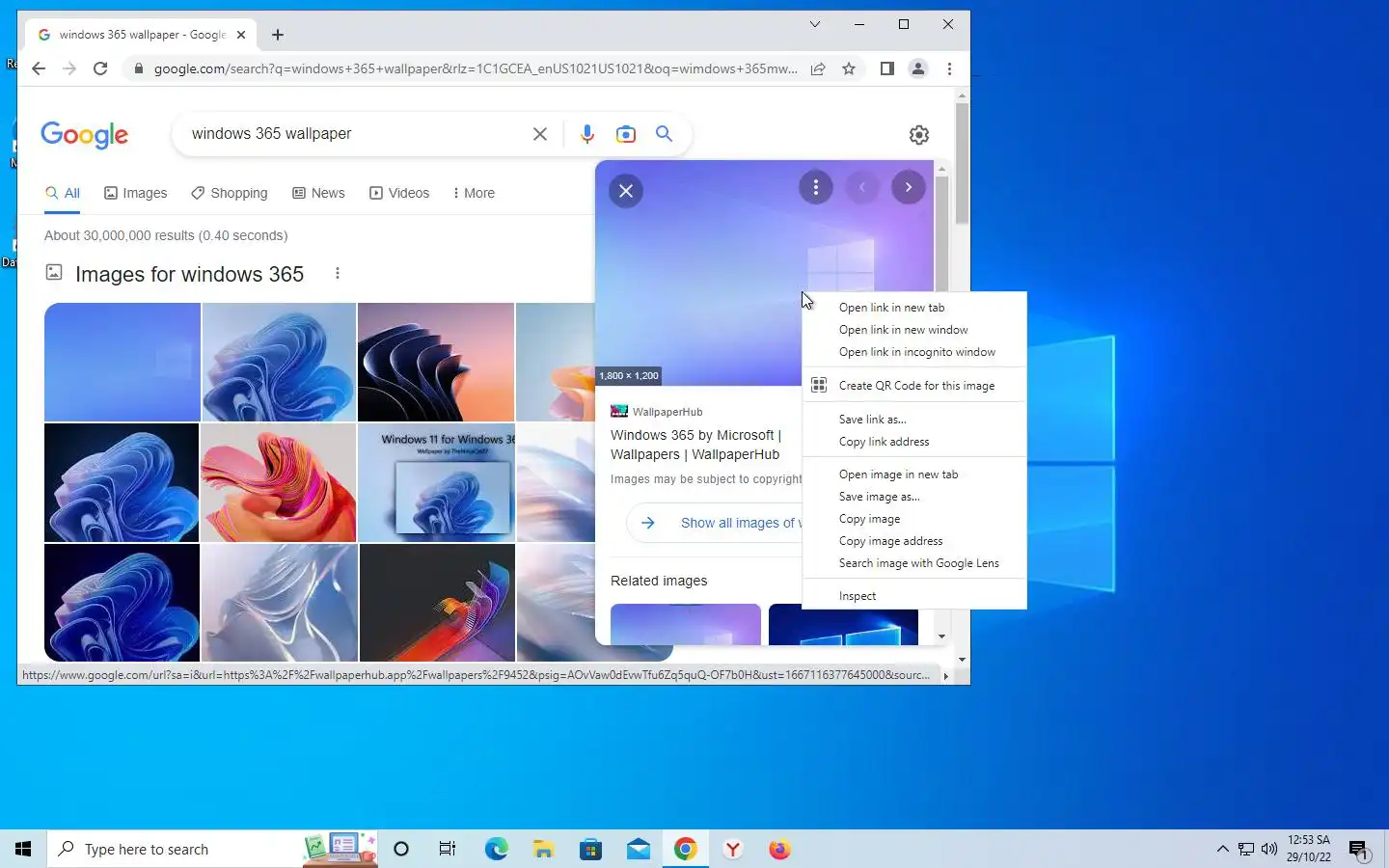Select Create QR Code for this image
Image resolution: width=1389 pixels, height=868 pixels.
coord(914,386)
